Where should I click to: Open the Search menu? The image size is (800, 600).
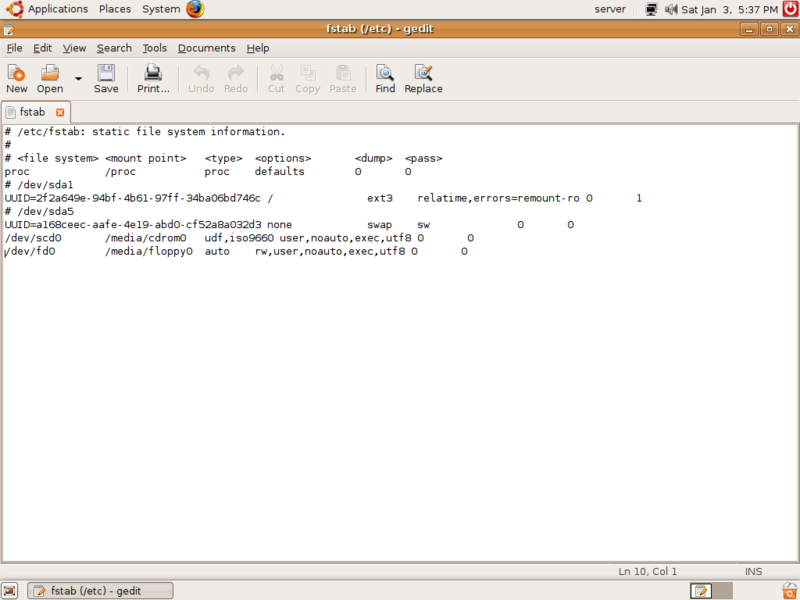(x=114, y=48)
